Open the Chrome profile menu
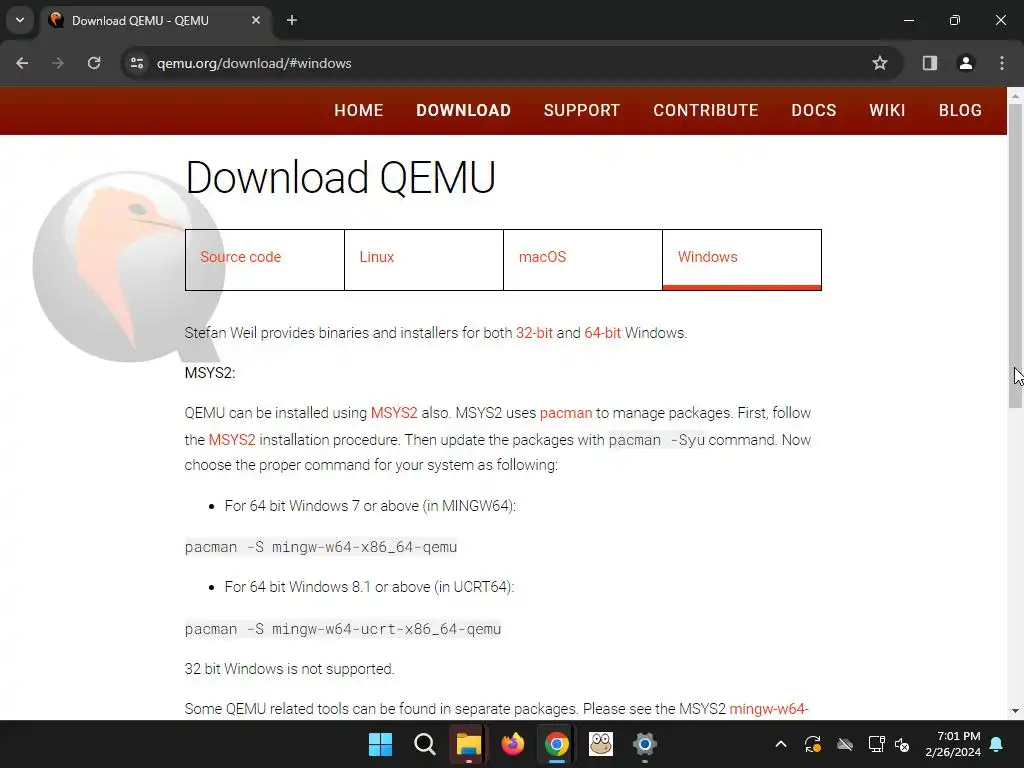The height and width of the screenshot is (768, 1024). click(x=966, y=63)
